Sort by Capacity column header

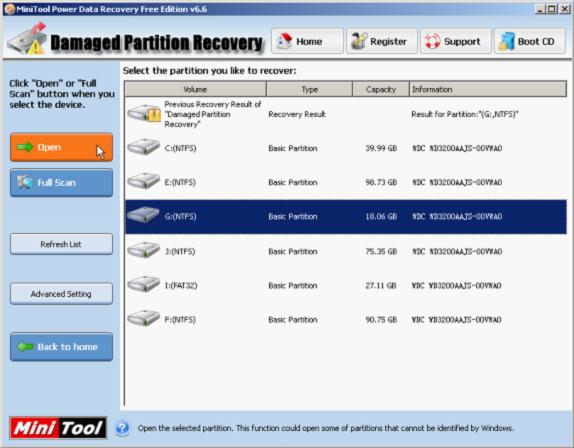click(381, 89)
